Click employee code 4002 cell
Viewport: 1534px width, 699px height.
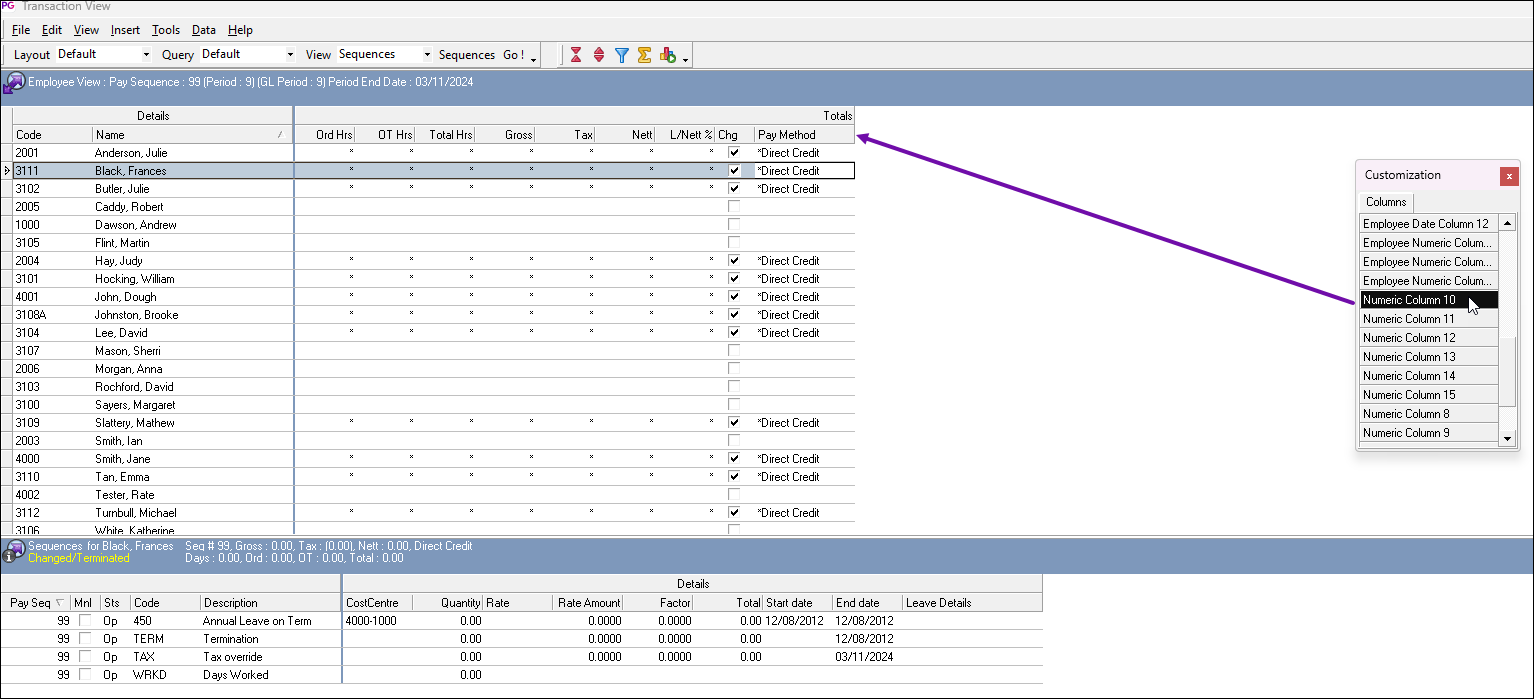52,495
